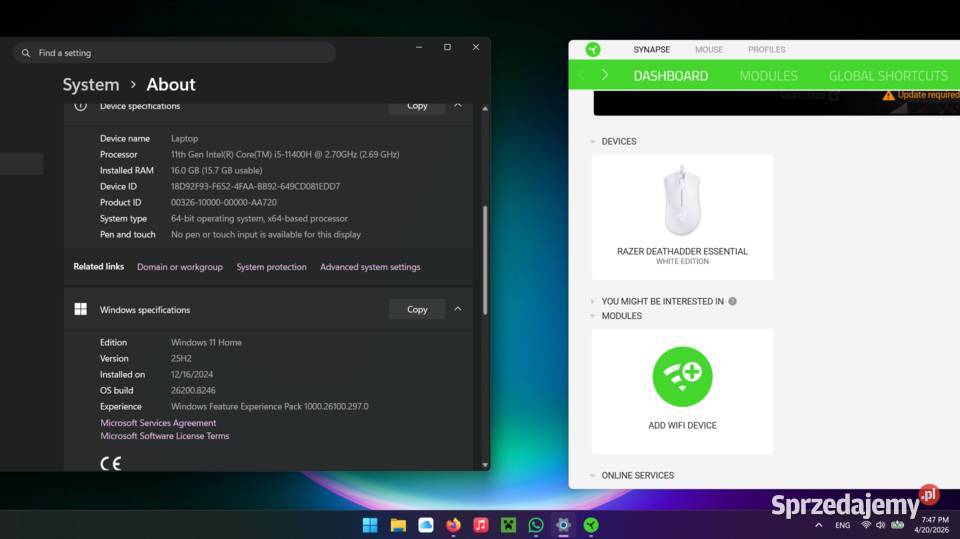Click the info icon beside You Might Be Interested In
Image resolution: width=960 pixels, height=539 pixels.
point(732,301)
